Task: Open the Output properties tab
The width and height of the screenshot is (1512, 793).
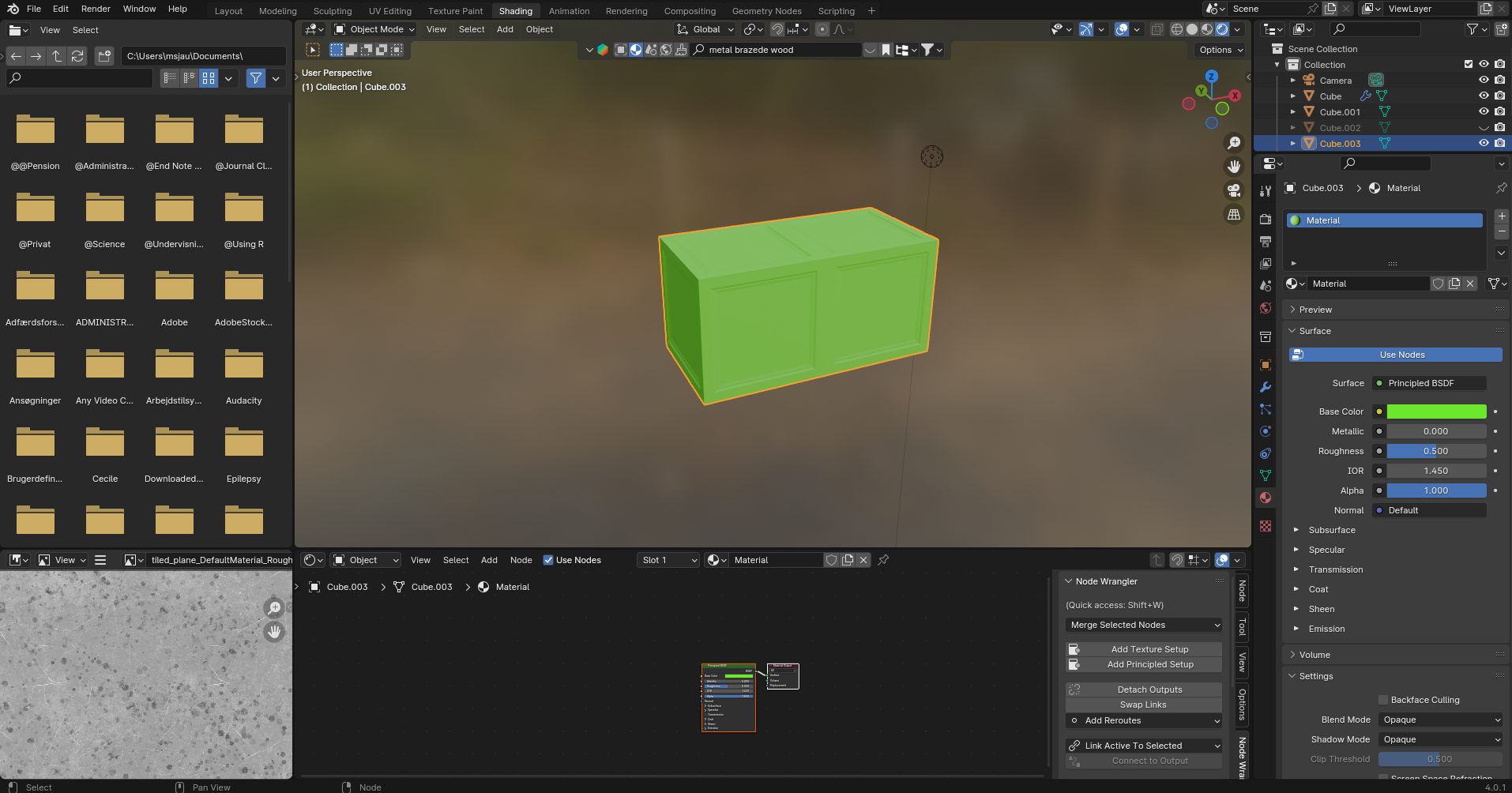Action: tap(1266, 241)
